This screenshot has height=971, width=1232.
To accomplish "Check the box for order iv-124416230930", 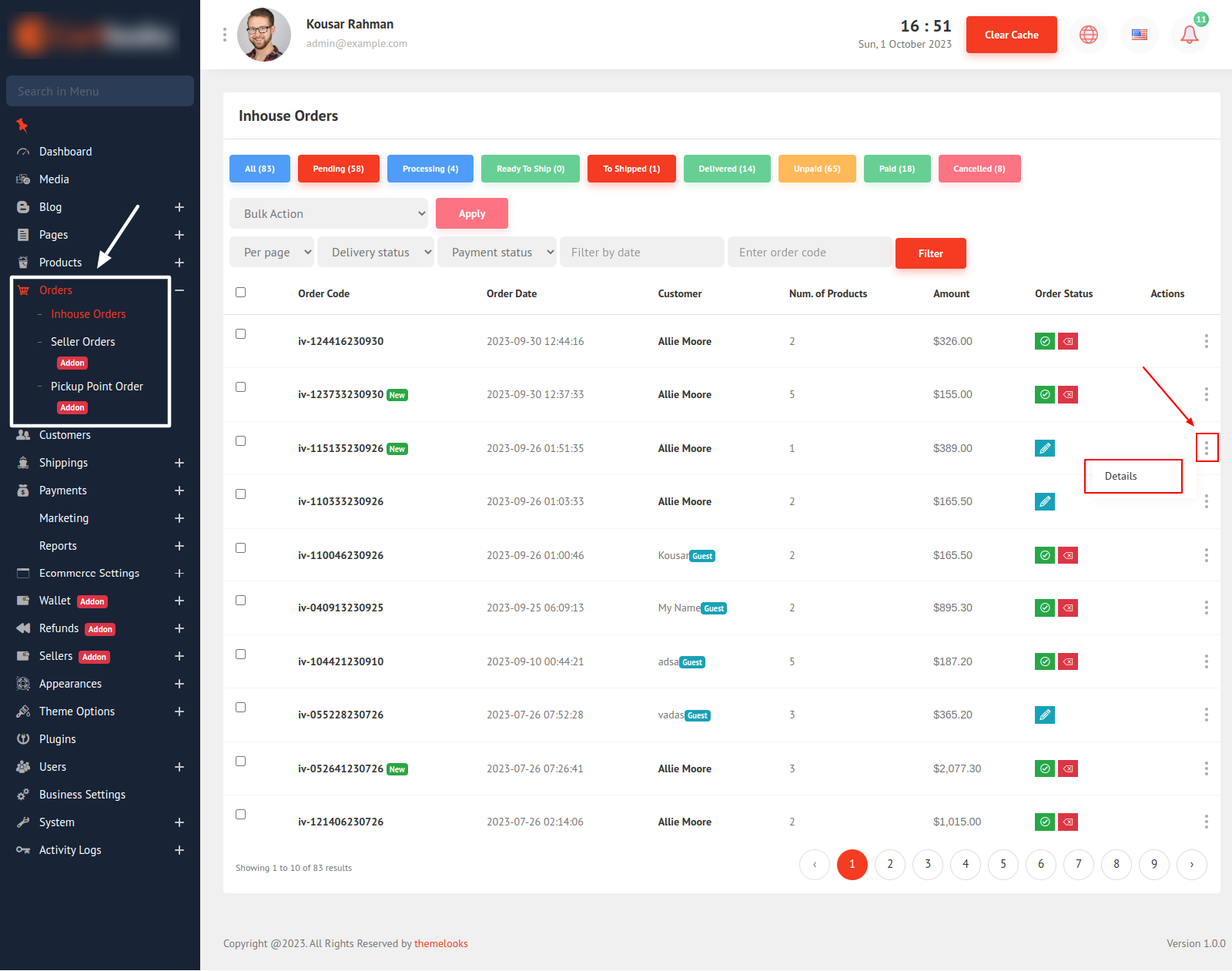I will (241, 334).
